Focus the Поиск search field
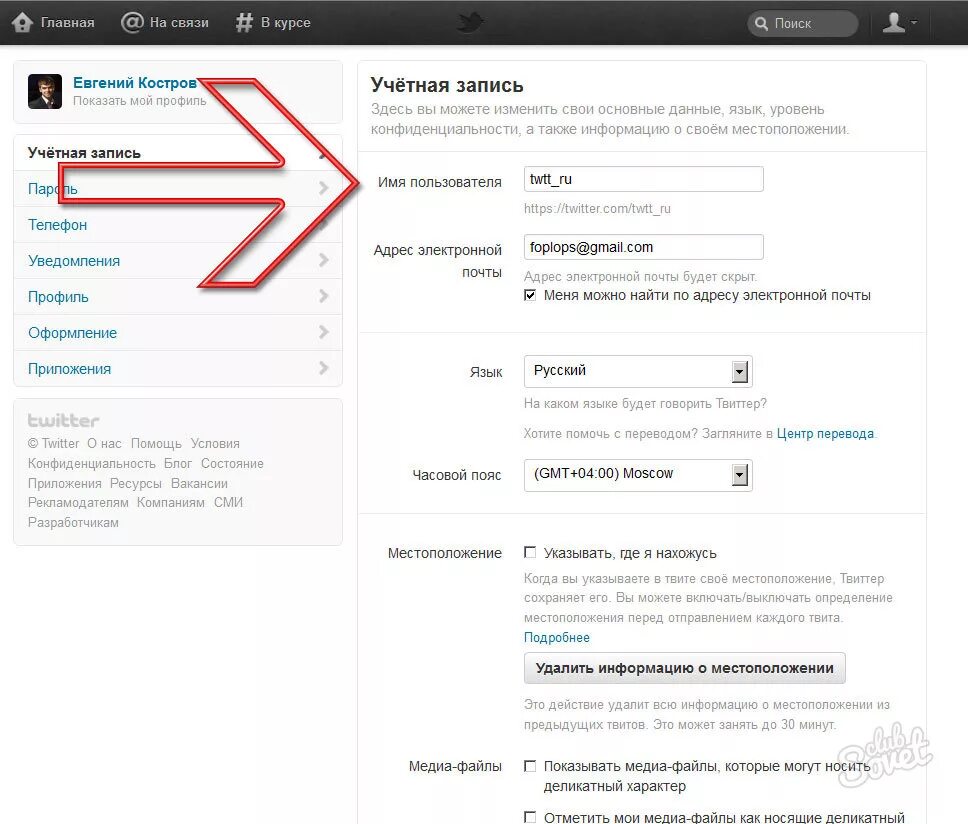Image resolution: width=968 pixels, height=824 pixels. (803, 24)
